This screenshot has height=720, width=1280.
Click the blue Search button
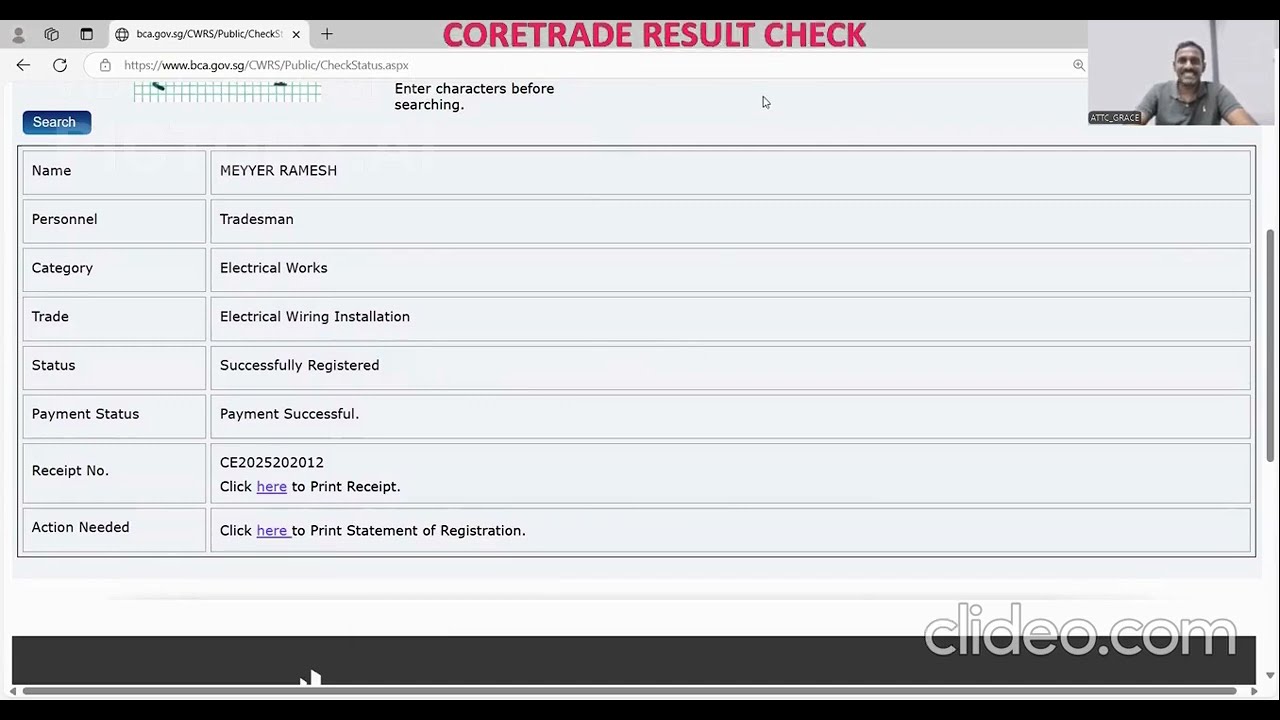56,122
